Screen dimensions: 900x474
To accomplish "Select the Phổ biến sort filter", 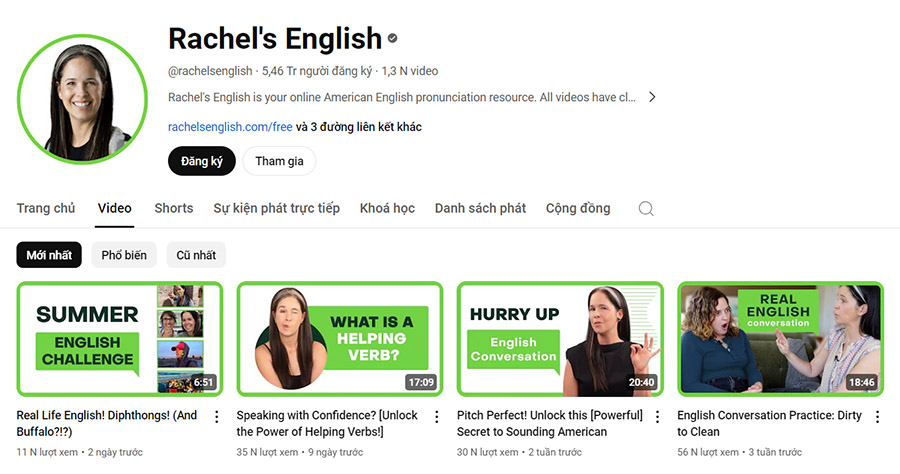I will coord(124,255).
